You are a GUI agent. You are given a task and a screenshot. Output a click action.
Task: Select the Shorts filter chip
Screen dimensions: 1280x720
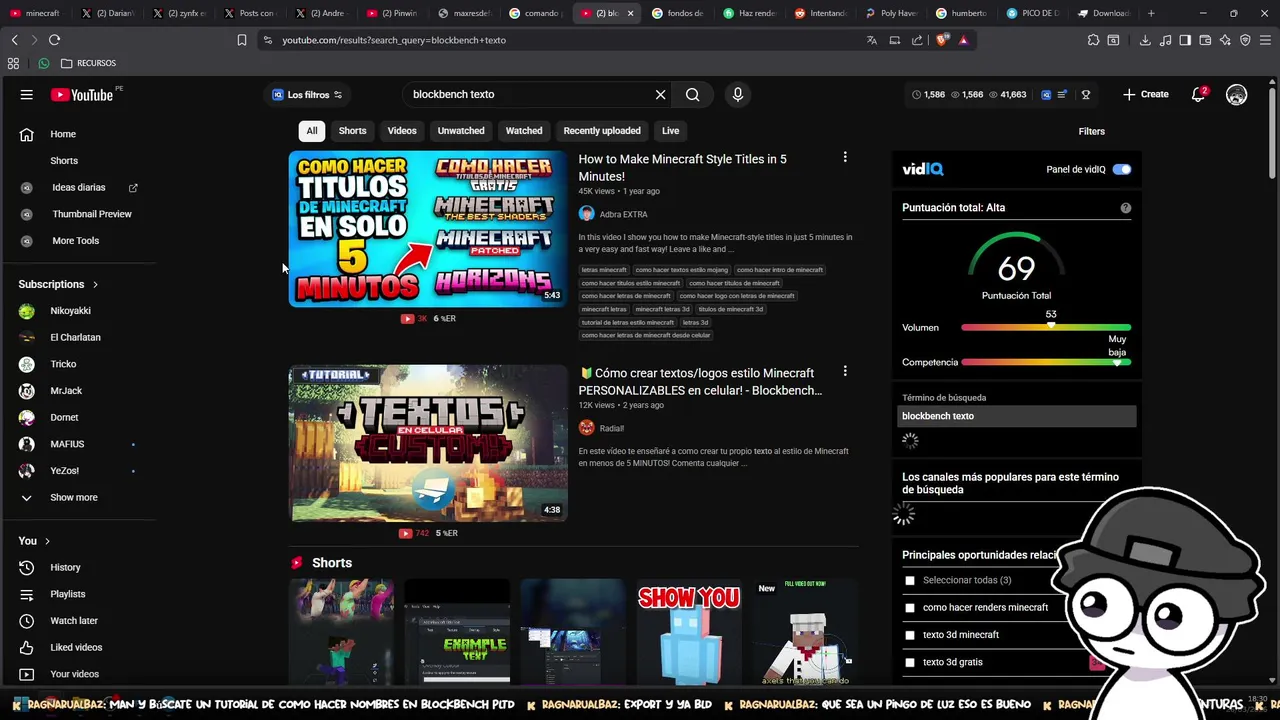pyautogui.click(x=352, y=131)
